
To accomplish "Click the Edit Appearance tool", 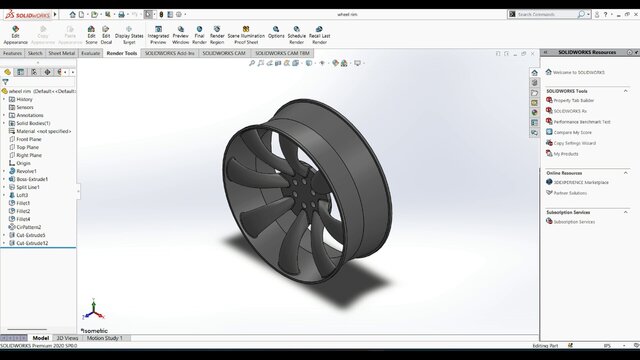I will click(x=16, y=35).
